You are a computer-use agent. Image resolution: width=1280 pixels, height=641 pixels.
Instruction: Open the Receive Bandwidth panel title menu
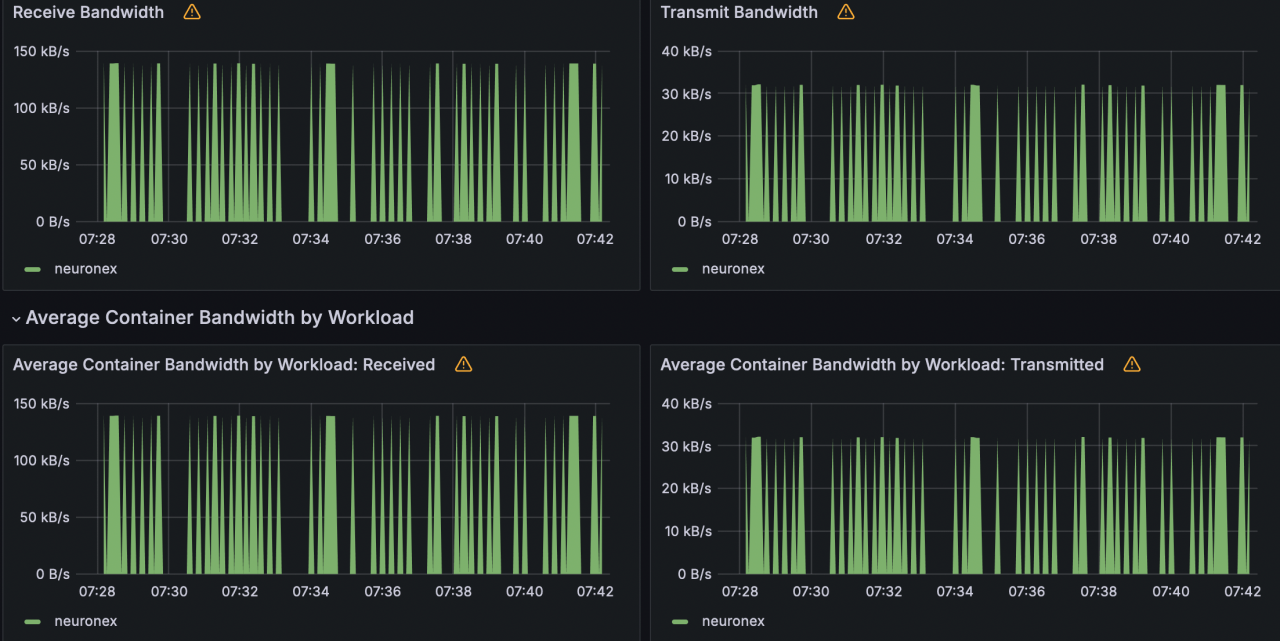88,12
